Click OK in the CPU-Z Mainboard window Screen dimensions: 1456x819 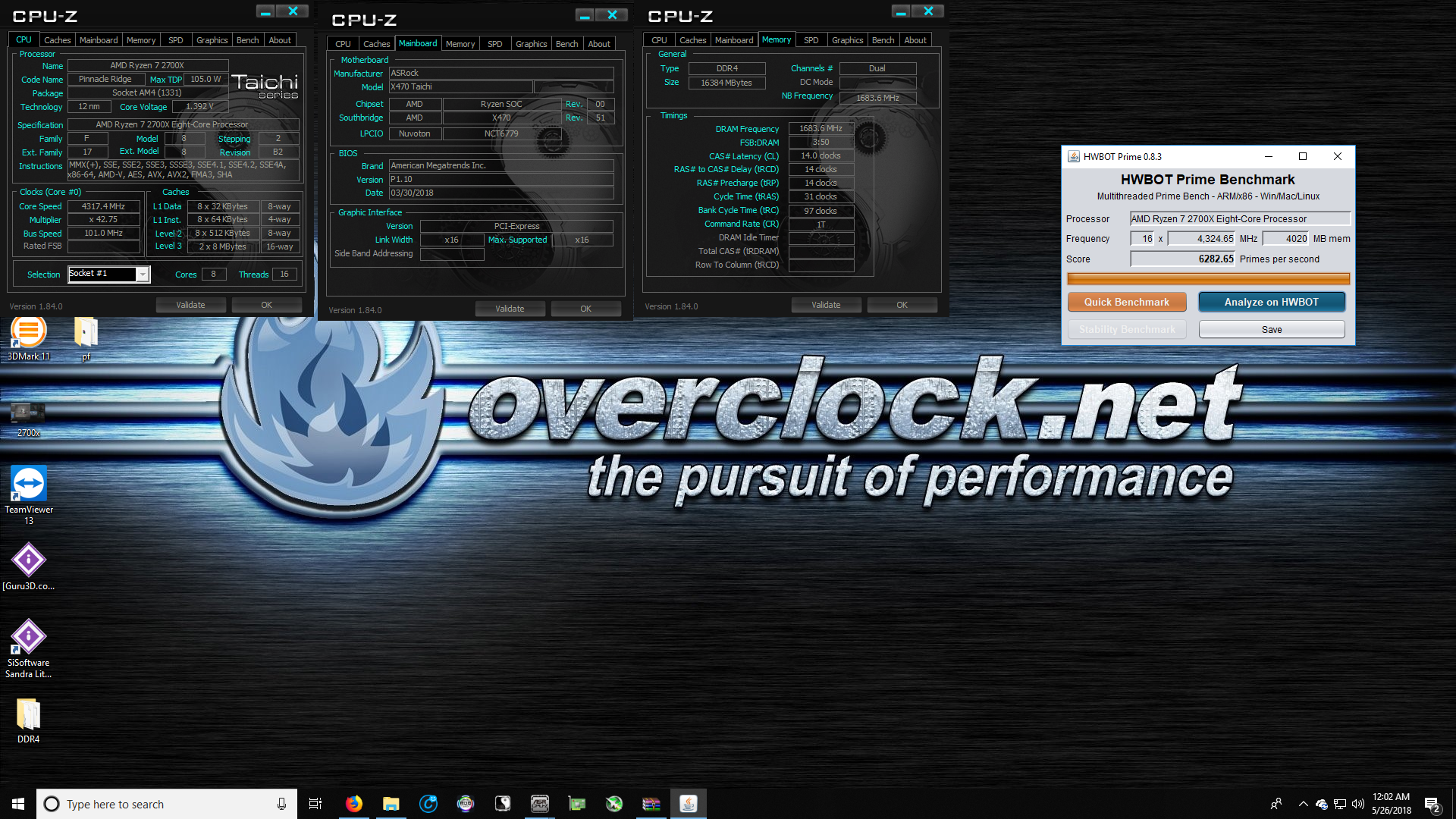585,309
